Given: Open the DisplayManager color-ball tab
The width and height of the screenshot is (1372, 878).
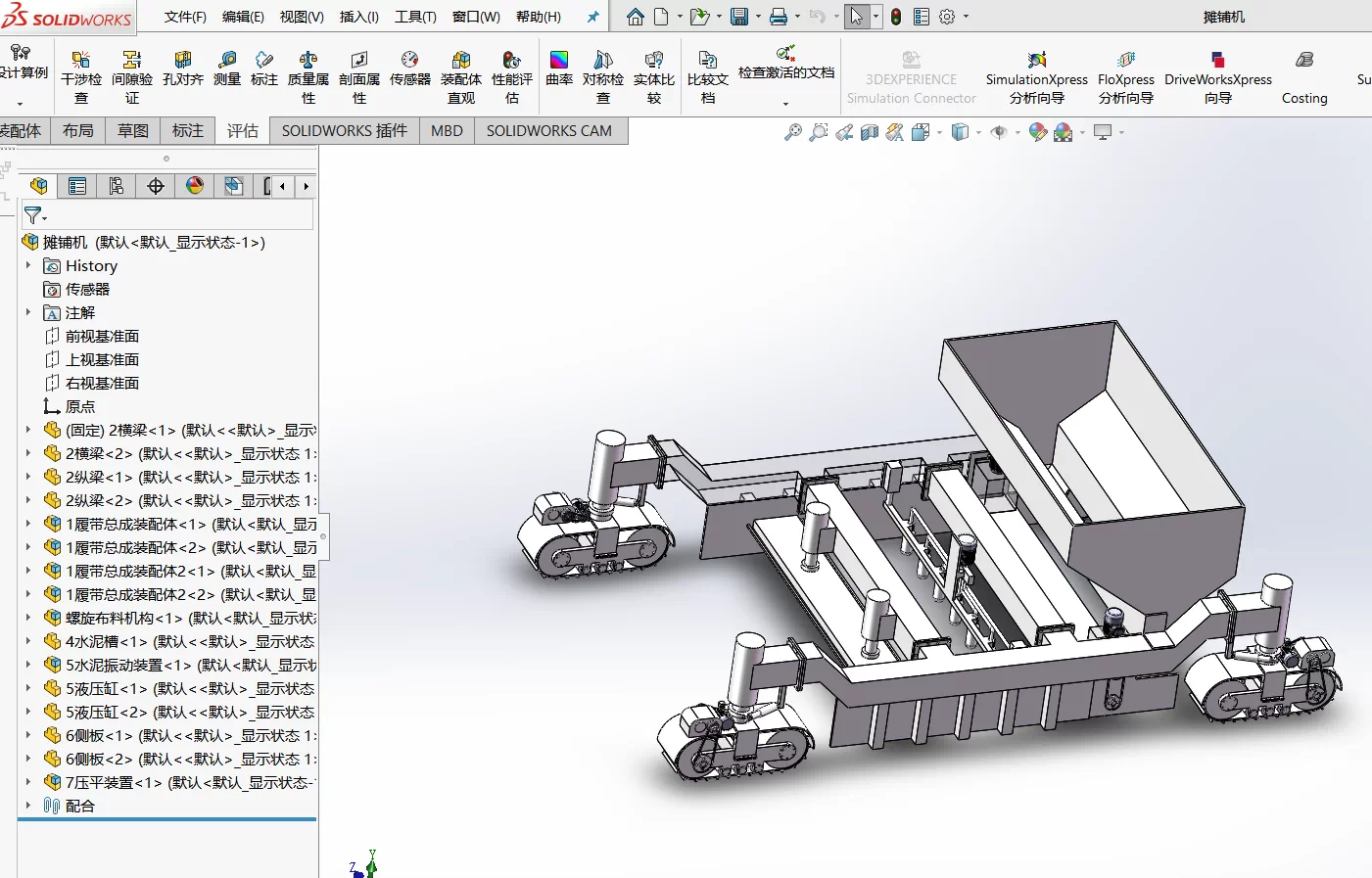Looking at the screenshot, I should [x=195, y=186].
